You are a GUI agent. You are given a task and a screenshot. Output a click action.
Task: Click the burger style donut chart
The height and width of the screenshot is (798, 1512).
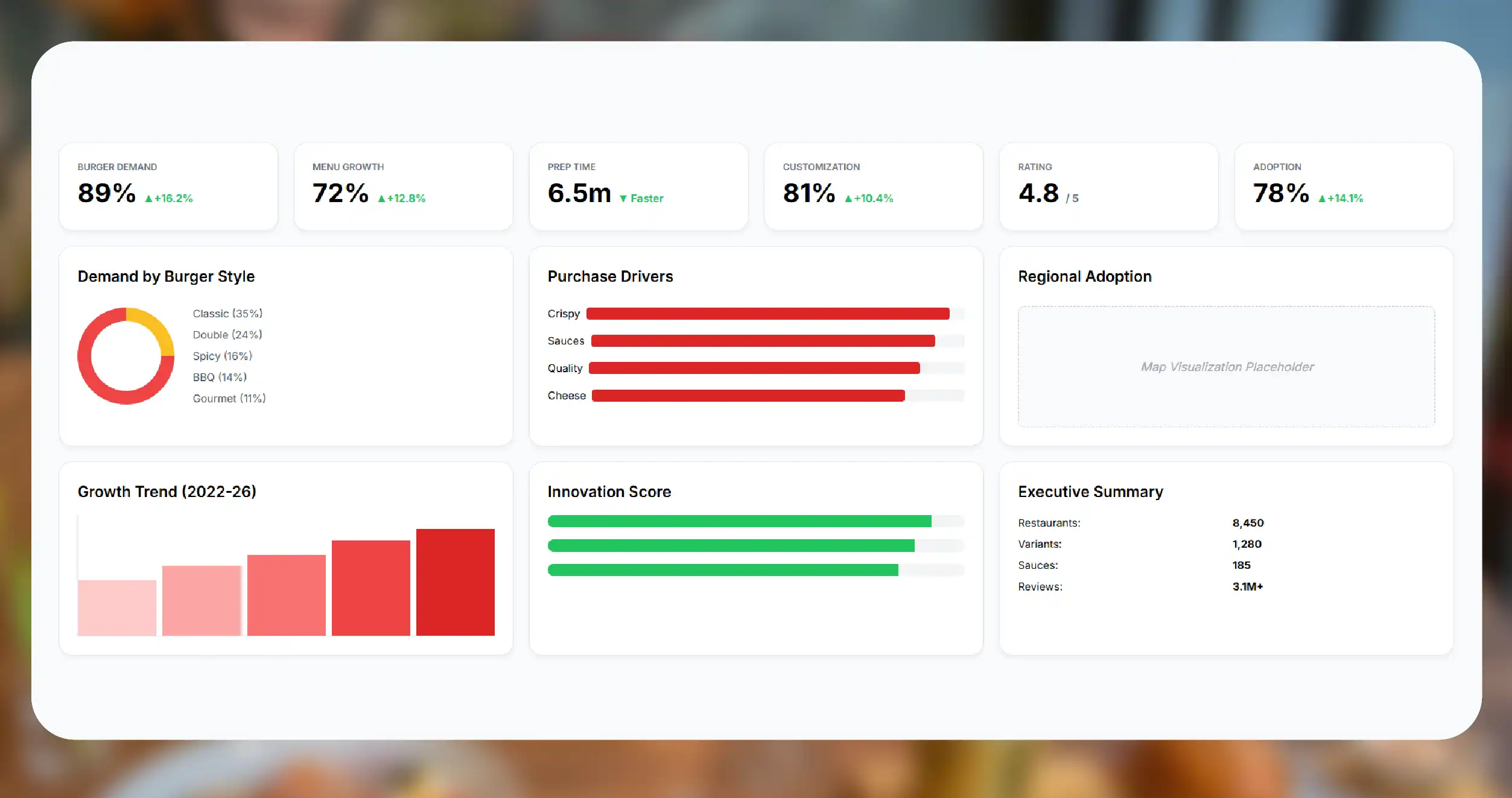(126, 356)
